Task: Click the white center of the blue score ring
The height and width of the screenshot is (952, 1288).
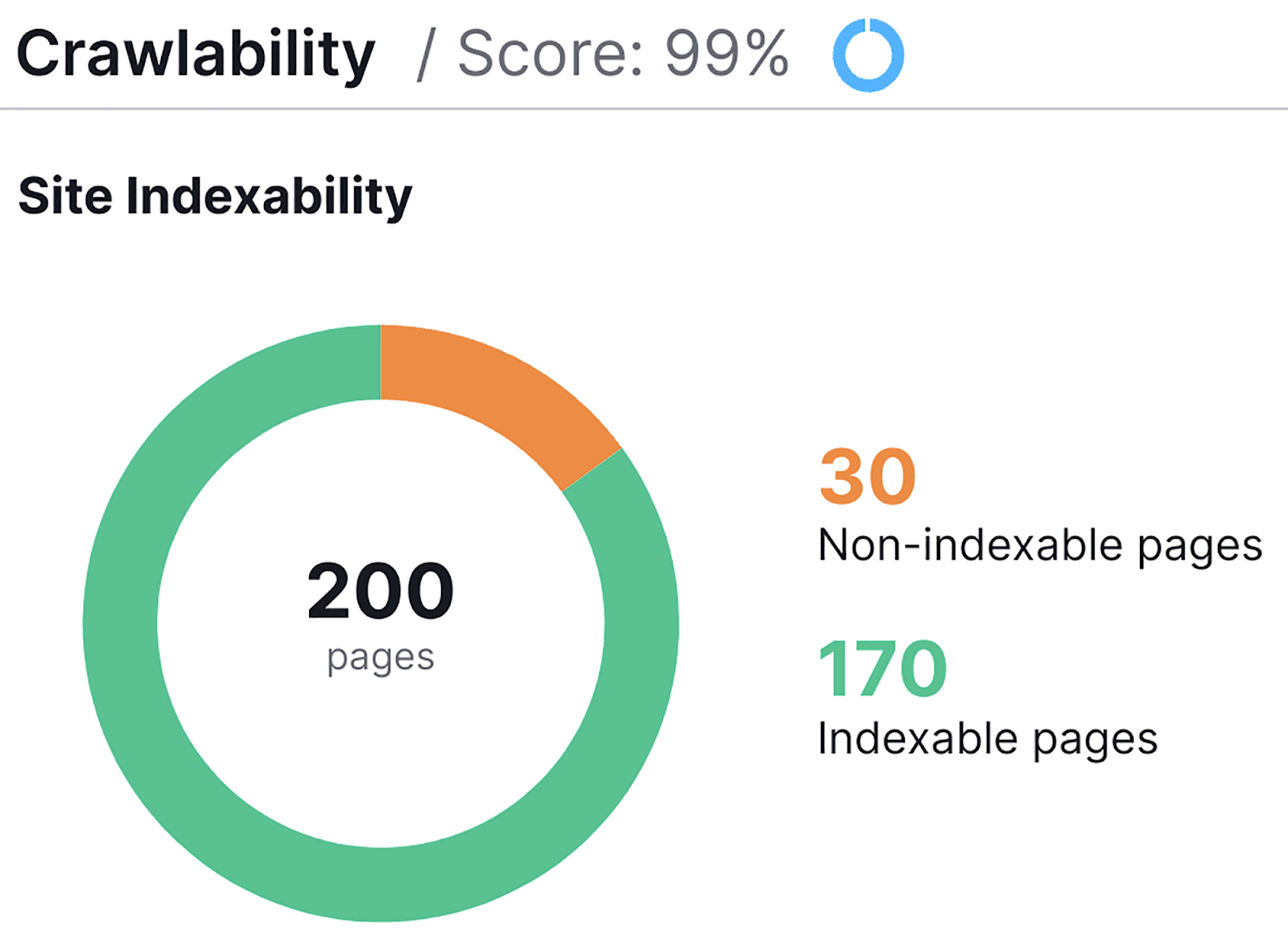Action: [x=868, y=55]
